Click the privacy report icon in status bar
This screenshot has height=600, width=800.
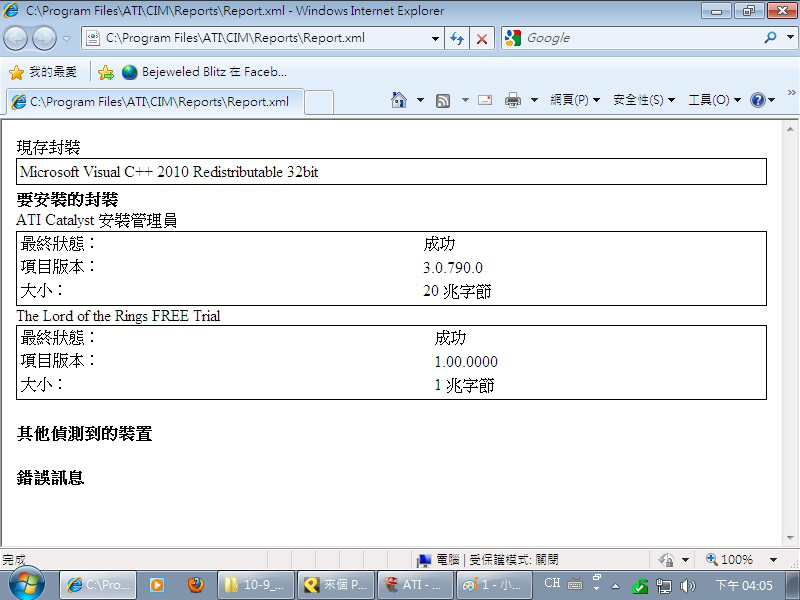click(x=666, y=560)
